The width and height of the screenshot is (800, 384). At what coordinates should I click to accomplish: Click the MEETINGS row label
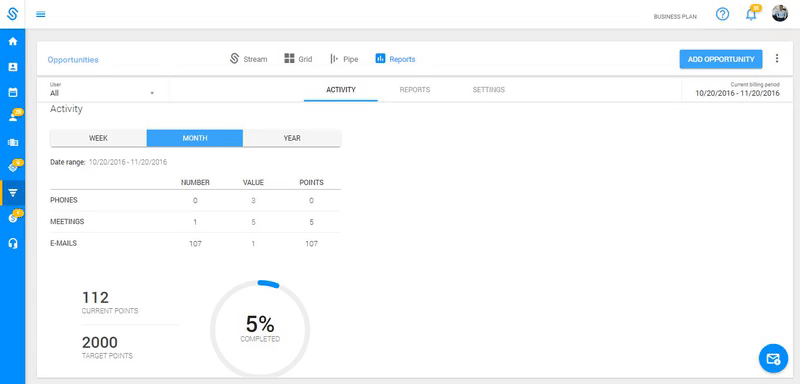[67, 222]
